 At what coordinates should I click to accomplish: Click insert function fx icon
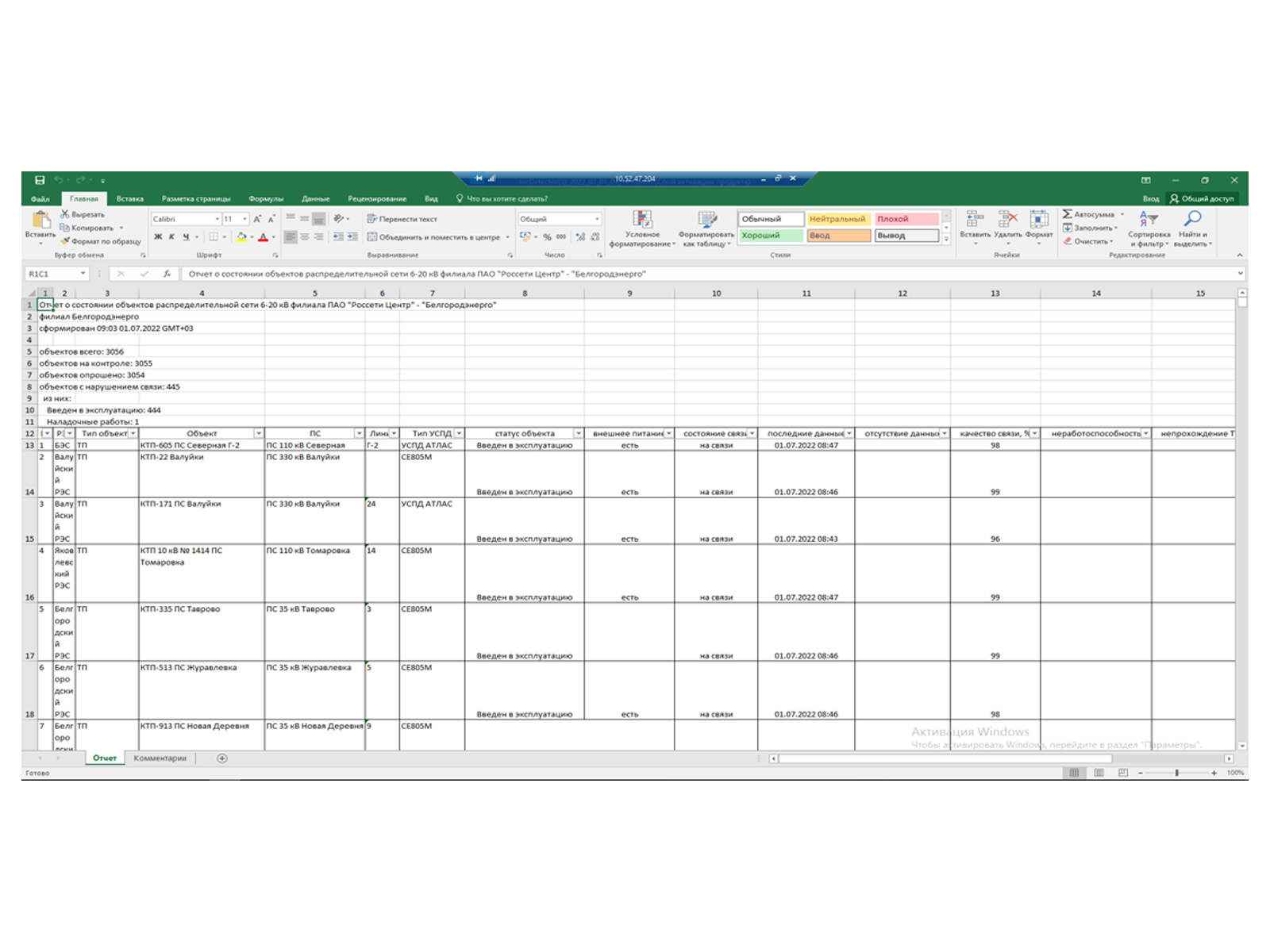pyautogui.click(x=167, y=274)
